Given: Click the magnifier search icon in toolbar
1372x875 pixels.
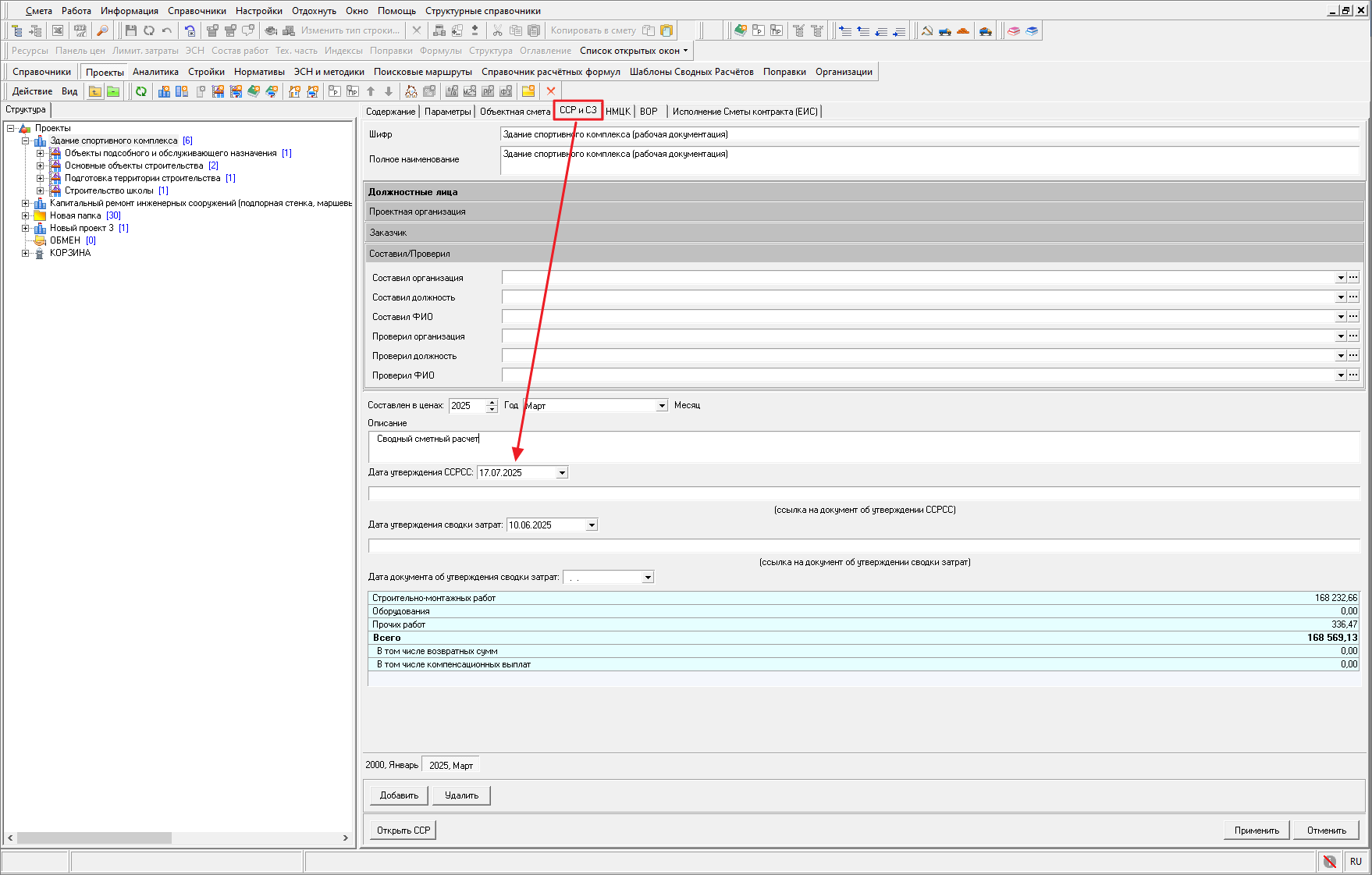Looking at the screenshot, I should click(x=102, y=30).
